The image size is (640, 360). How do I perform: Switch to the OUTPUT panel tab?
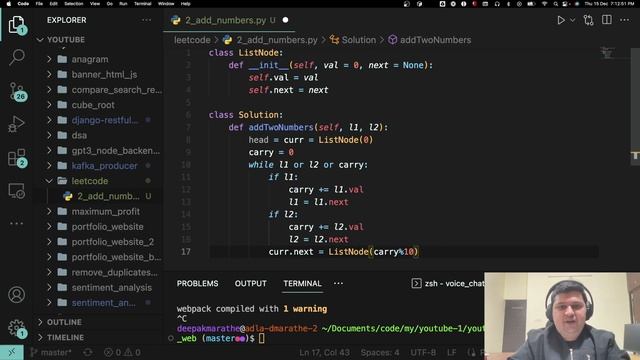(251, 283)
